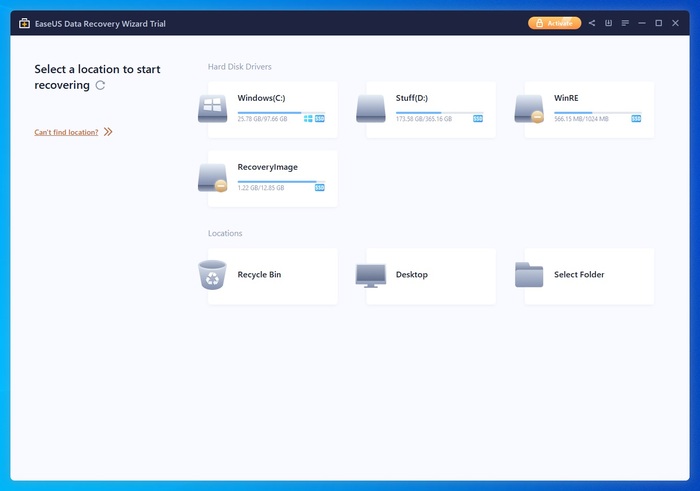
Task: Click the Locations section heading
Action: (225, 233)
